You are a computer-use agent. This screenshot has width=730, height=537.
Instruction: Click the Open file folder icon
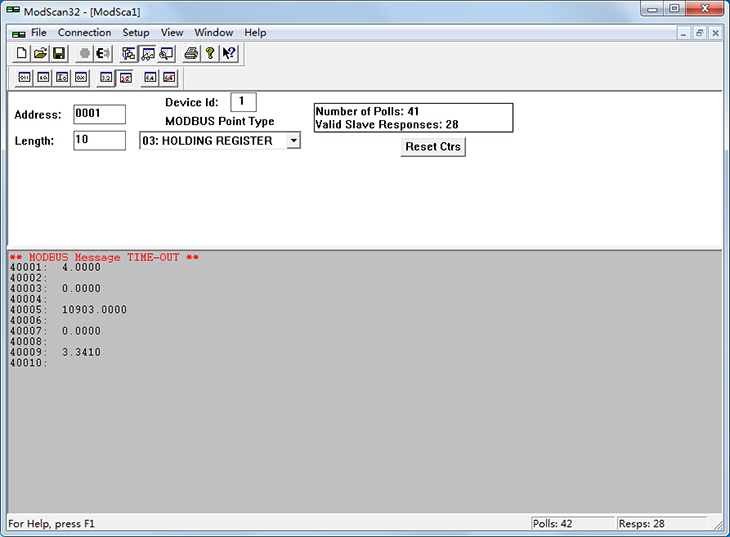pos(40,53)
